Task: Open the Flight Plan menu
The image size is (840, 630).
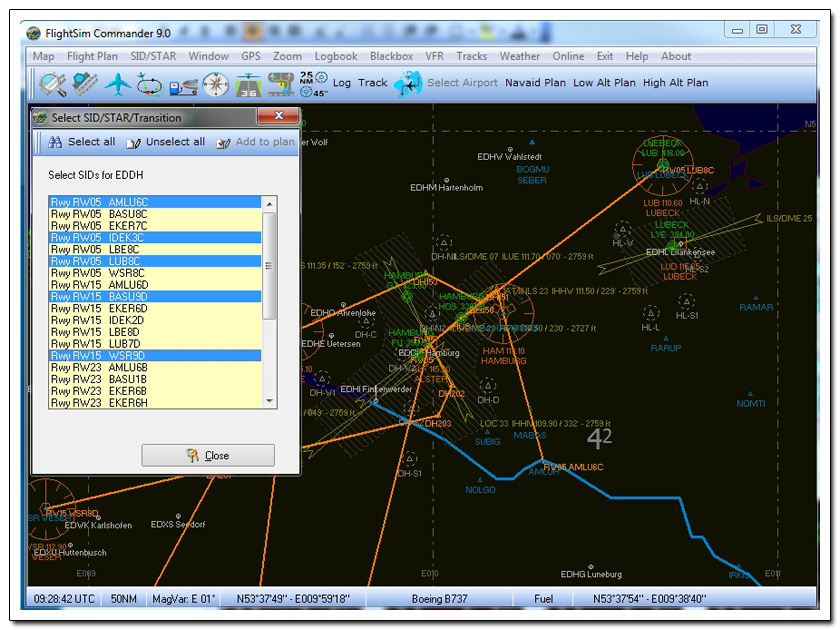Action: point(92,56)
